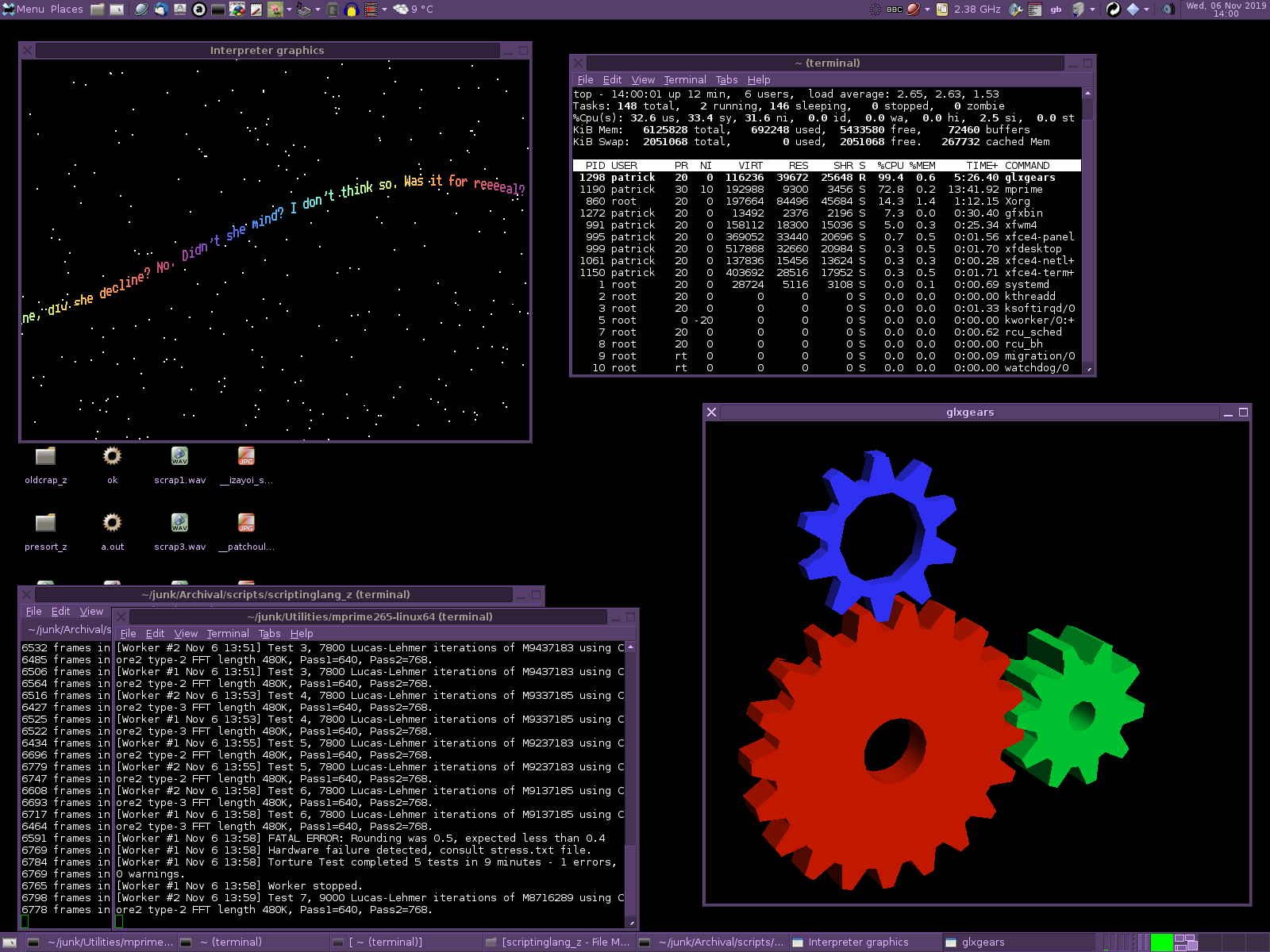Open Help menu in top terminal window
This screenshot has height=952, width=1270.
coord(759,79)
